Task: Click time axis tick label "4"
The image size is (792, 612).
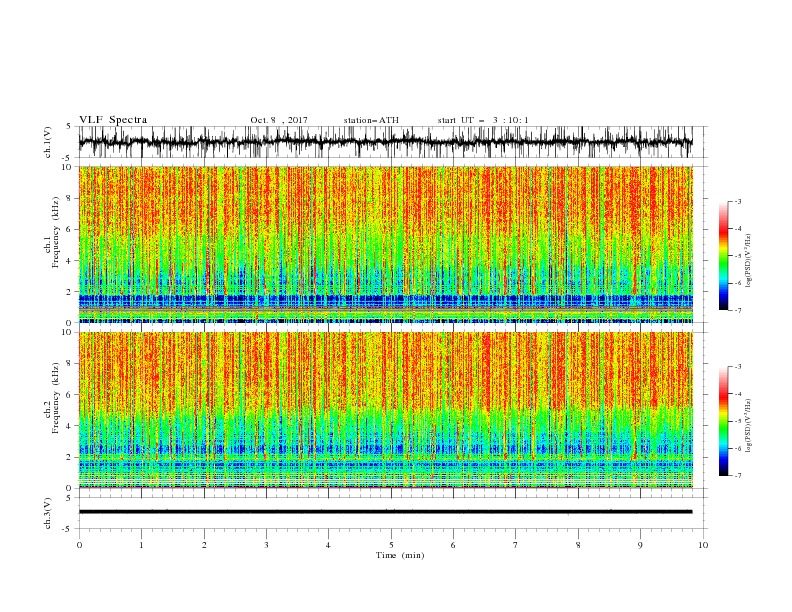Action: [328, 545]
